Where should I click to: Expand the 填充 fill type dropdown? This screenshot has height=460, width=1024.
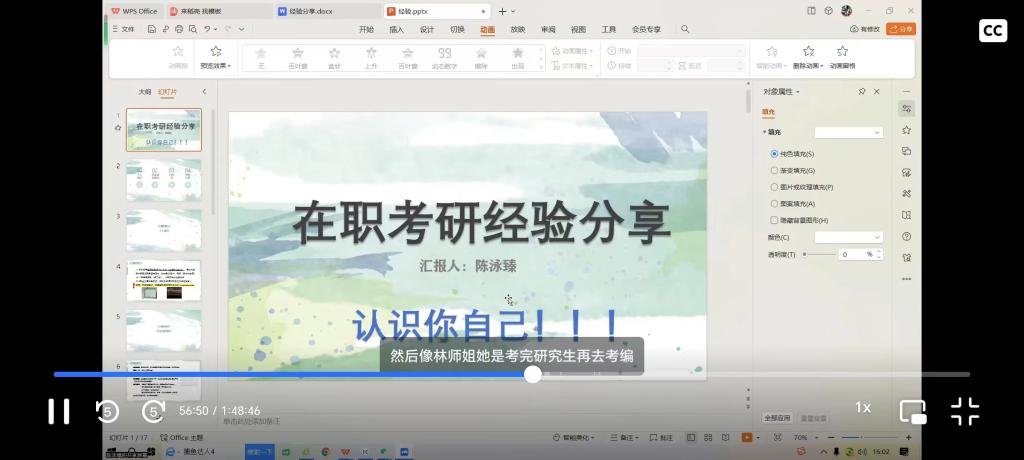pyautogui.click(x=849, y=132)
